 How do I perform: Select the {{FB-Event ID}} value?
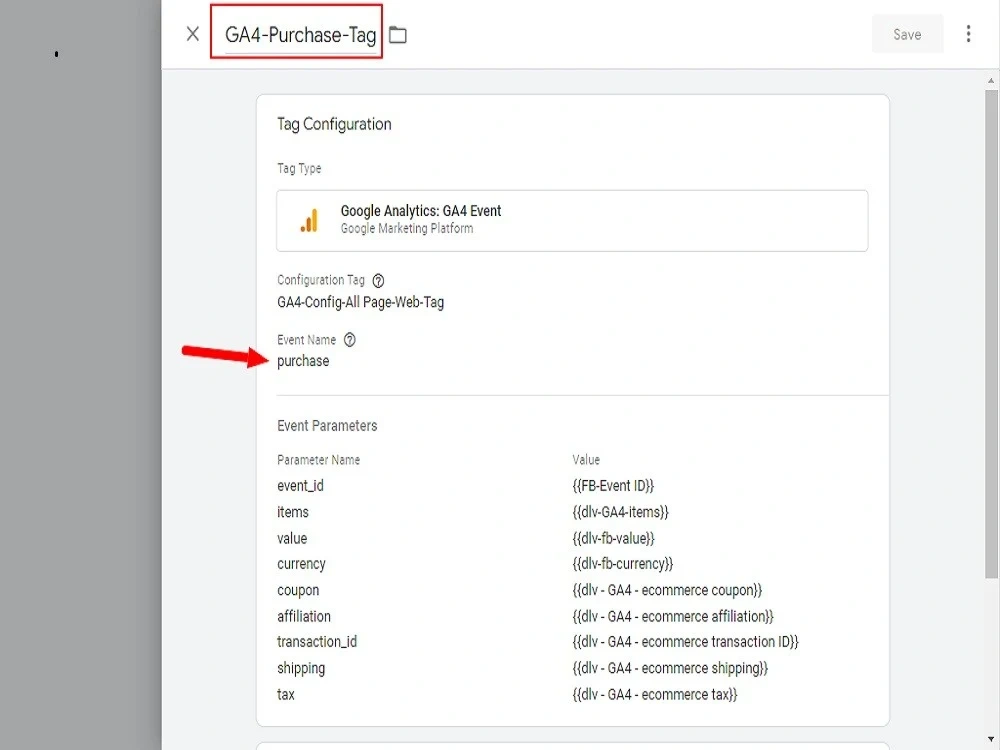(x=613, y=486)
